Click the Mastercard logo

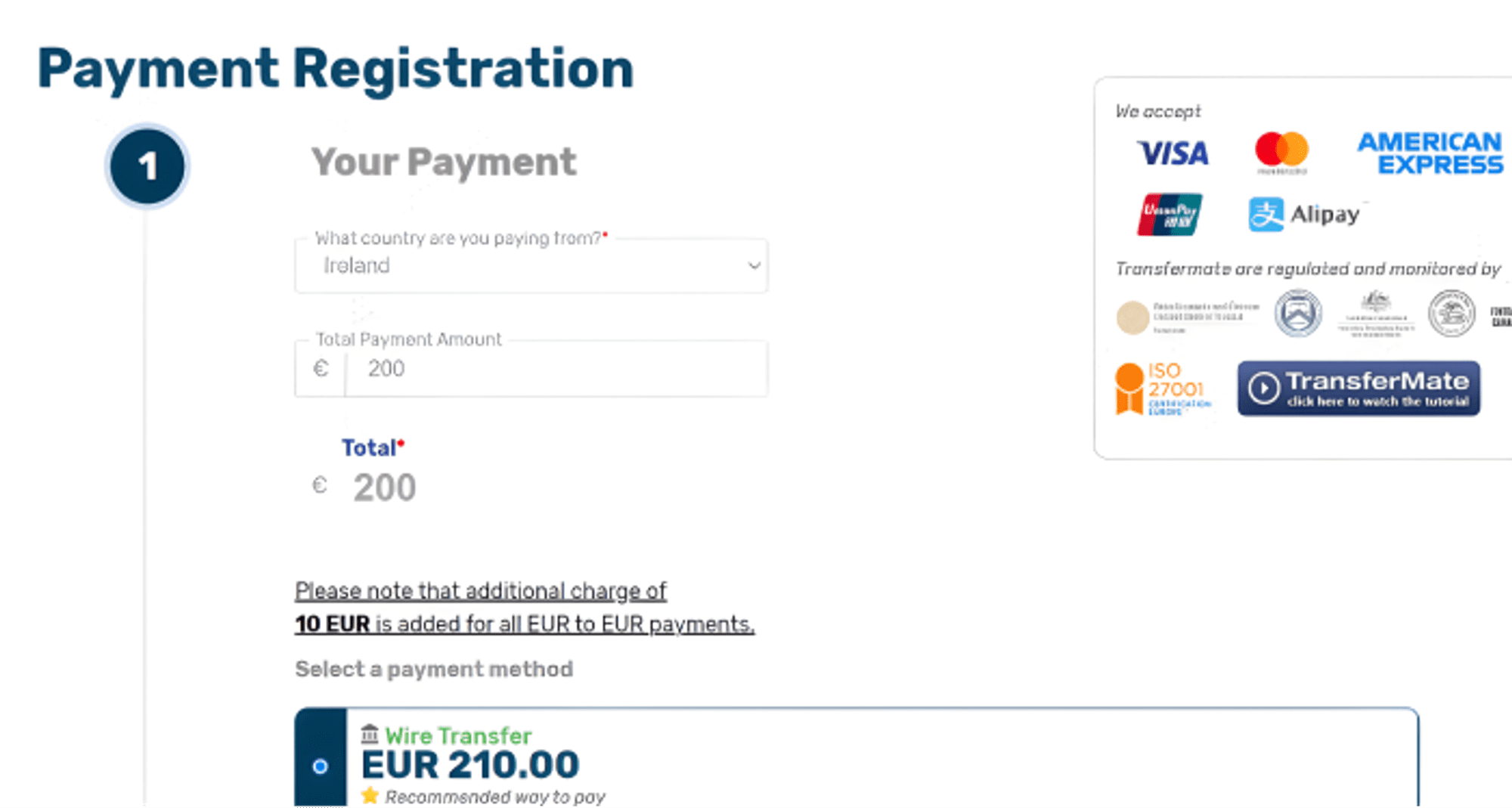pos(1281,150)
